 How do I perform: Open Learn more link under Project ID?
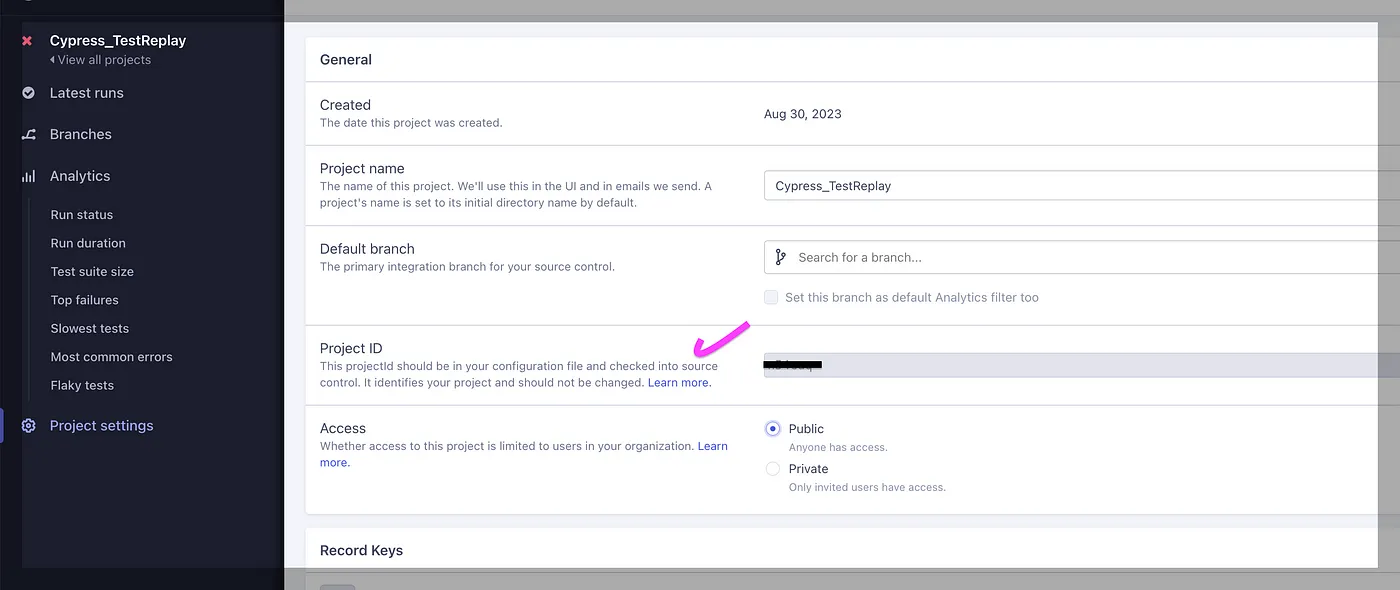(680, 383)
